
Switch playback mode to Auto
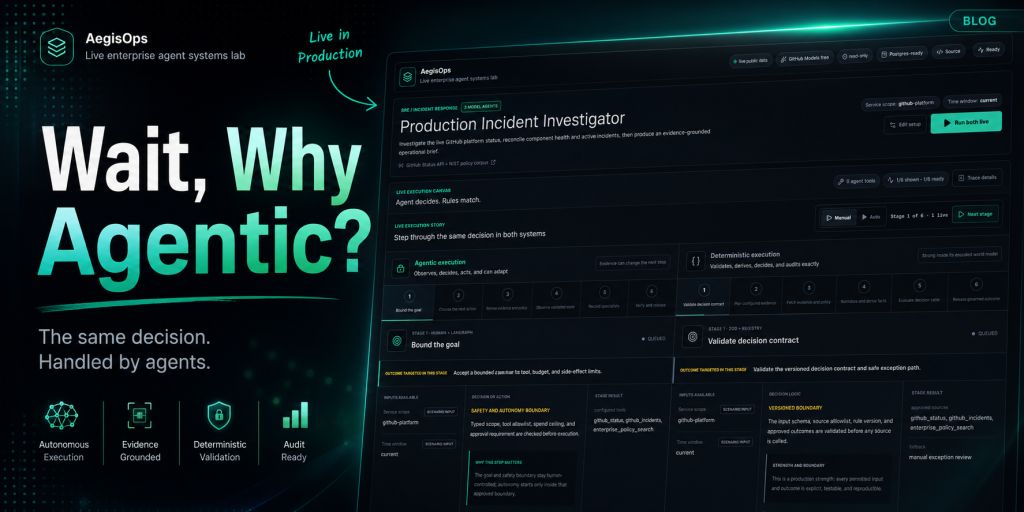871,216
